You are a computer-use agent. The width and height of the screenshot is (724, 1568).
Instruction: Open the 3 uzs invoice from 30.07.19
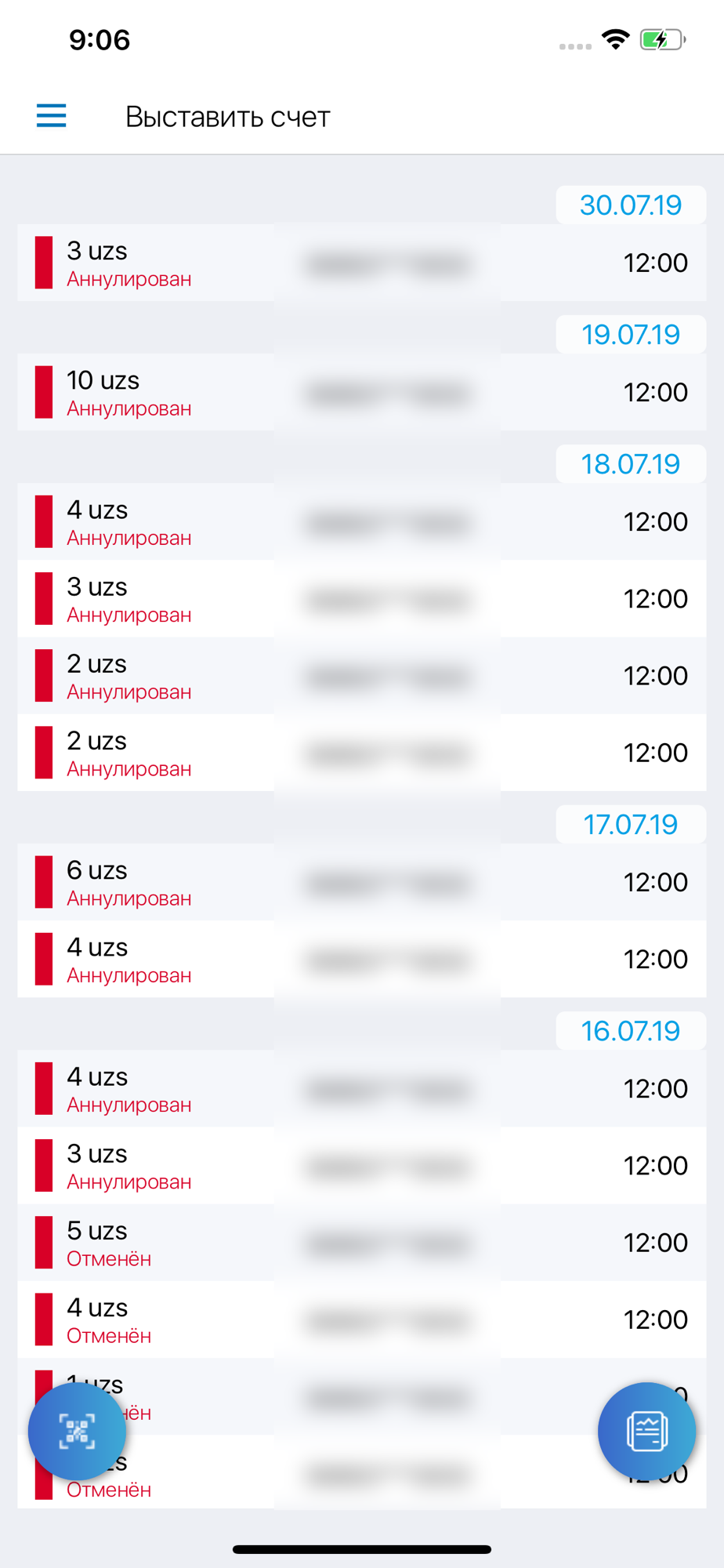pos(362,263)
